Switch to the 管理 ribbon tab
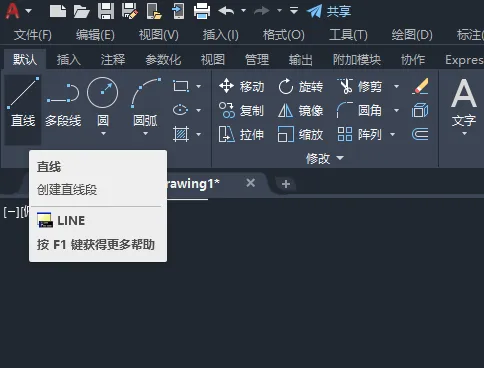Viewport: 484px width, 368px height. point(257,60)
